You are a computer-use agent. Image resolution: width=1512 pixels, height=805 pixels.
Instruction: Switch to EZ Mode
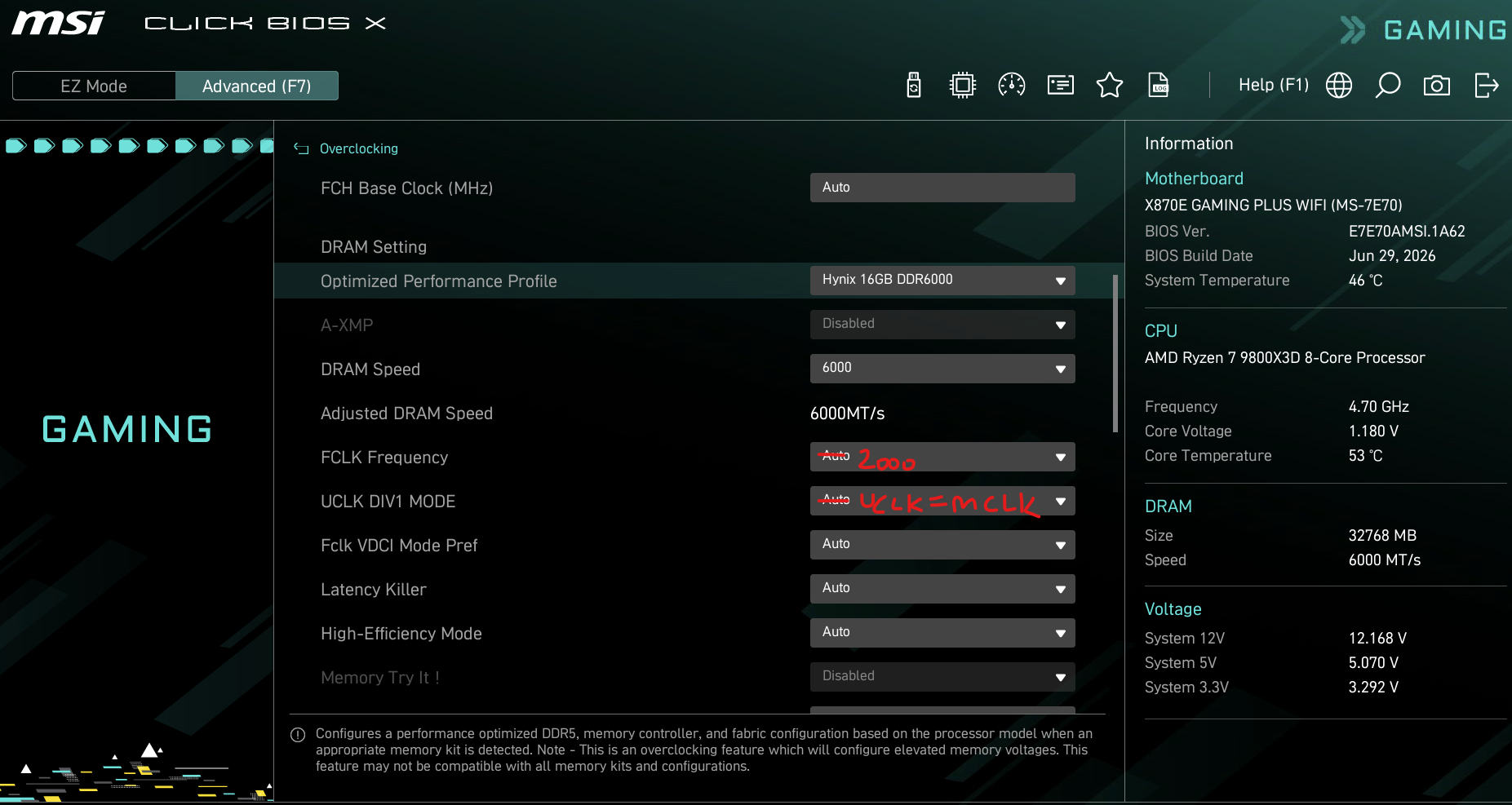pos(94,86)
